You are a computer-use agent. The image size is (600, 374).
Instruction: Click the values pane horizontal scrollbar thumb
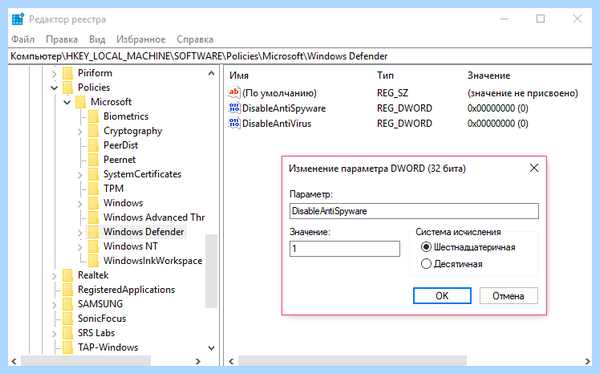pos(352,361)
